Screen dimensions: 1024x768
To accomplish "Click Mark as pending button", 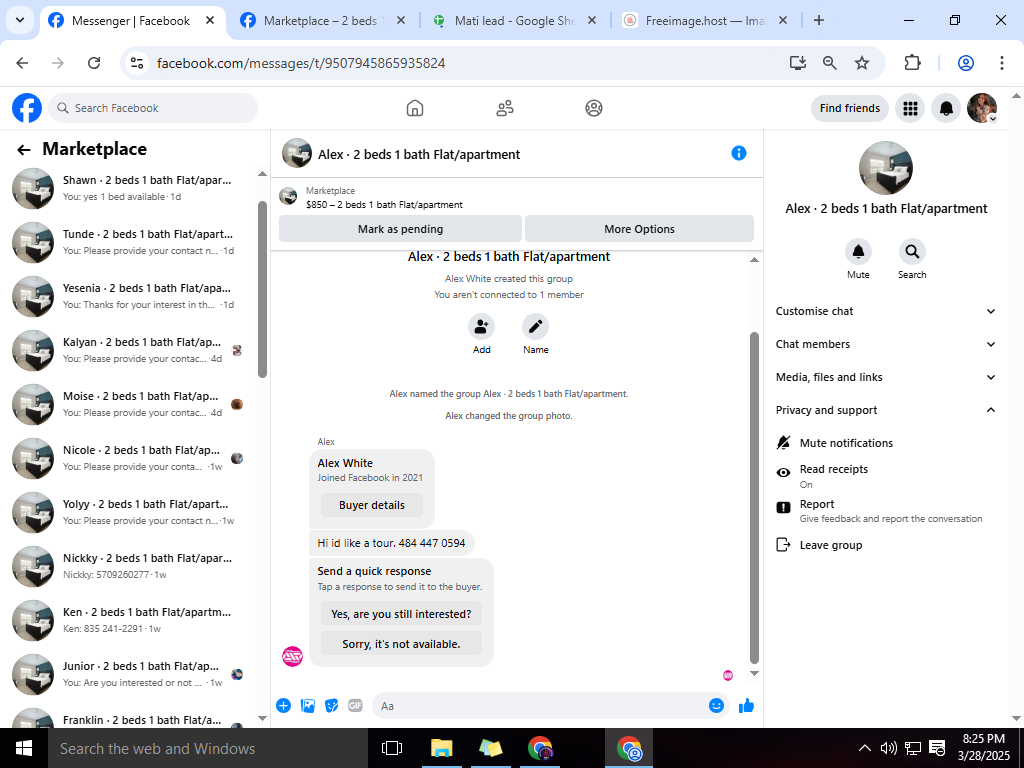I will [400, 229].
